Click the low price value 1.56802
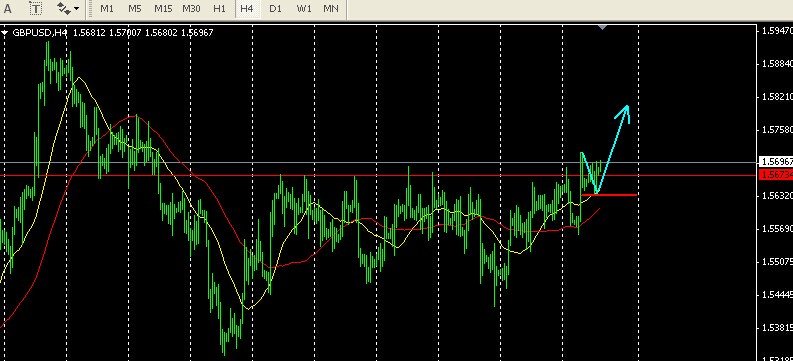Screen dimensions: 793x361 coord(161,33)
